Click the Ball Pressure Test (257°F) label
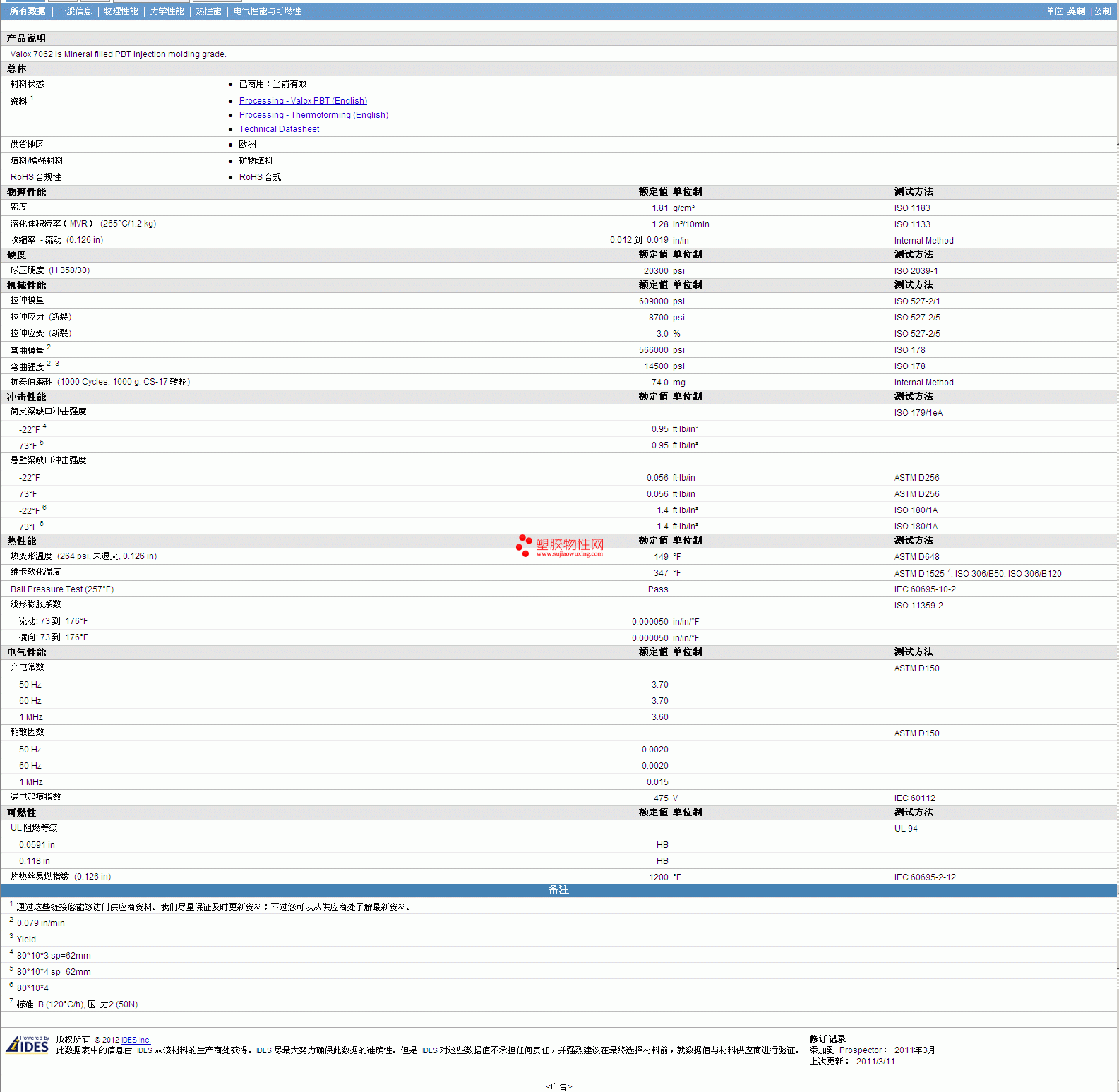Image resolution: width=1119 pixels, height=1092 pixels. pos(62,589)
